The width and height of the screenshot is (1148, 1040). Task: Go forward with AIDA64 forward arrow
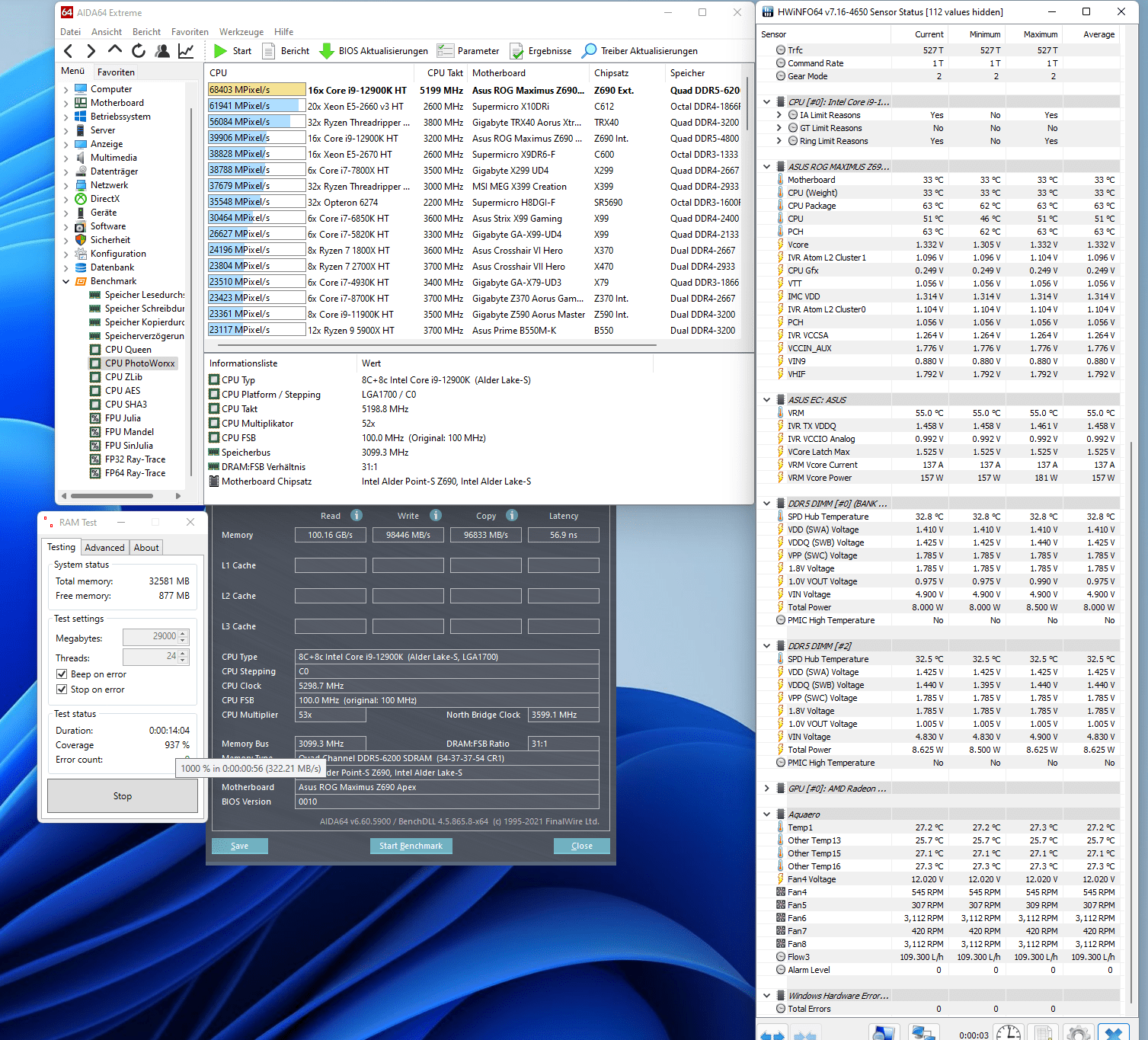pyautogui.click(x=91, y=51)
